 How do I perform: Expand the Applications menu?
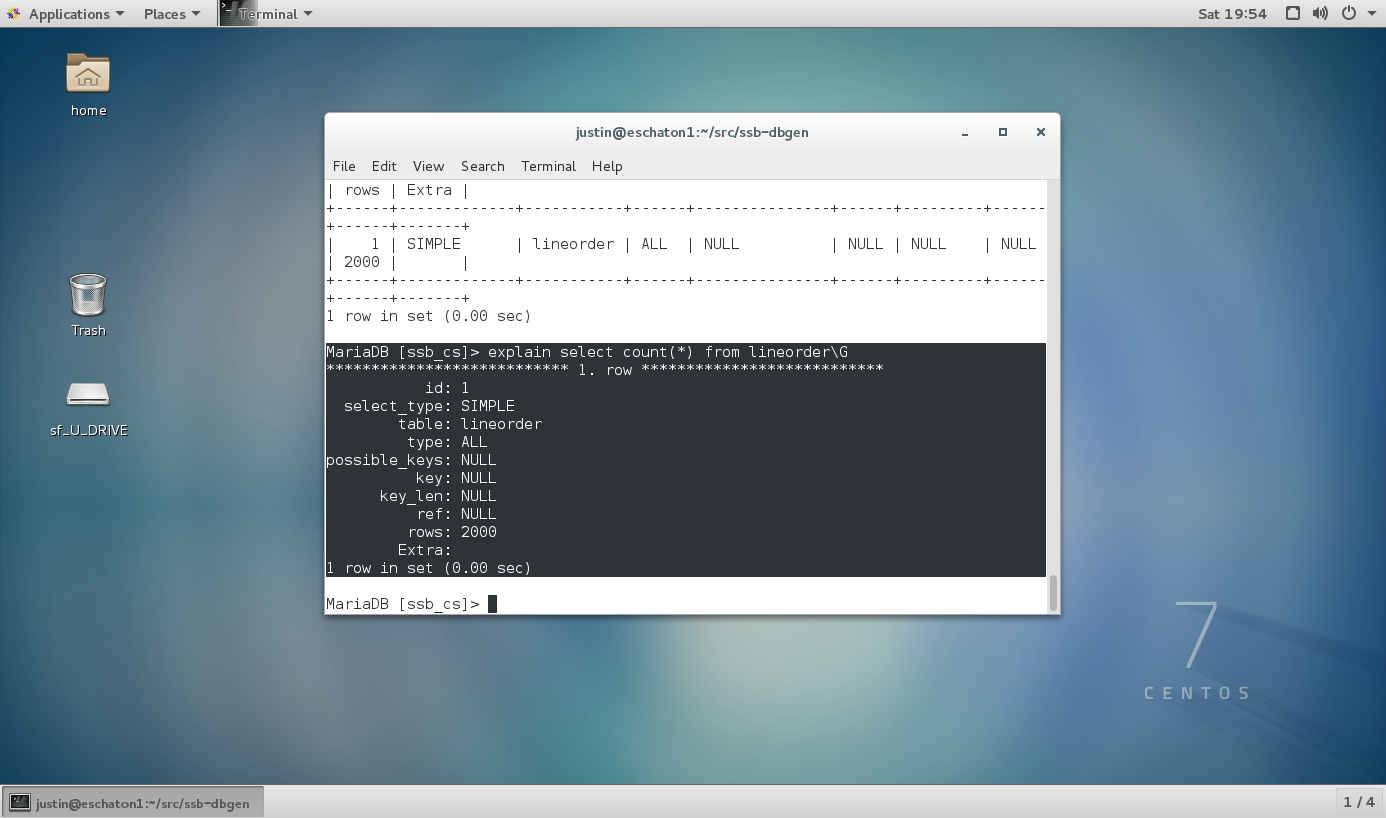tap(75, 14)
